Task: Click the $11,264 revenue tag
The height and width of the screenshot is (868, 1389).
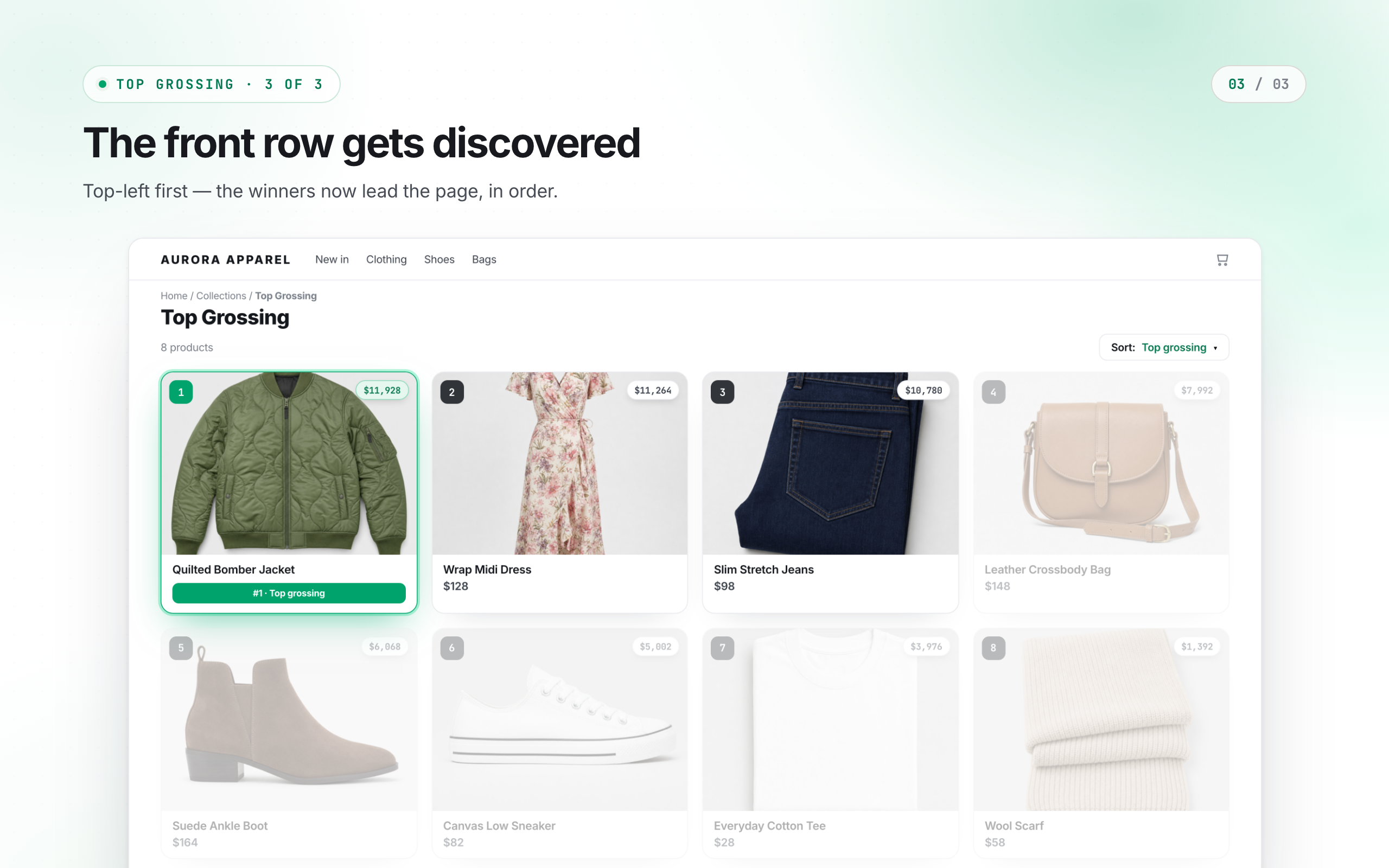Action: tap(653, 391)
